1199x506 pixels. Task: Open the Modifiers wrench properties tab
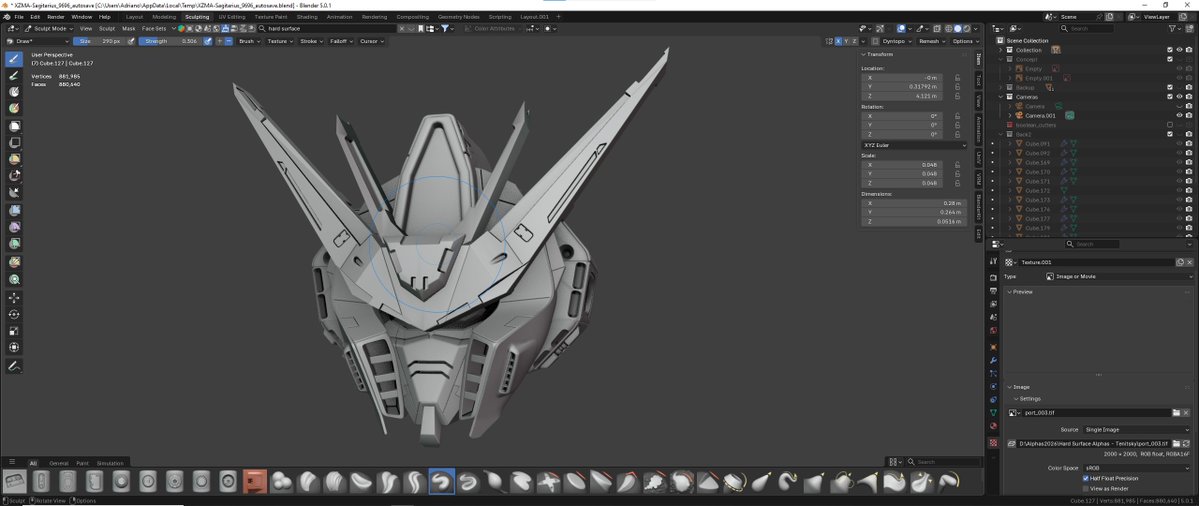[993, 360]
